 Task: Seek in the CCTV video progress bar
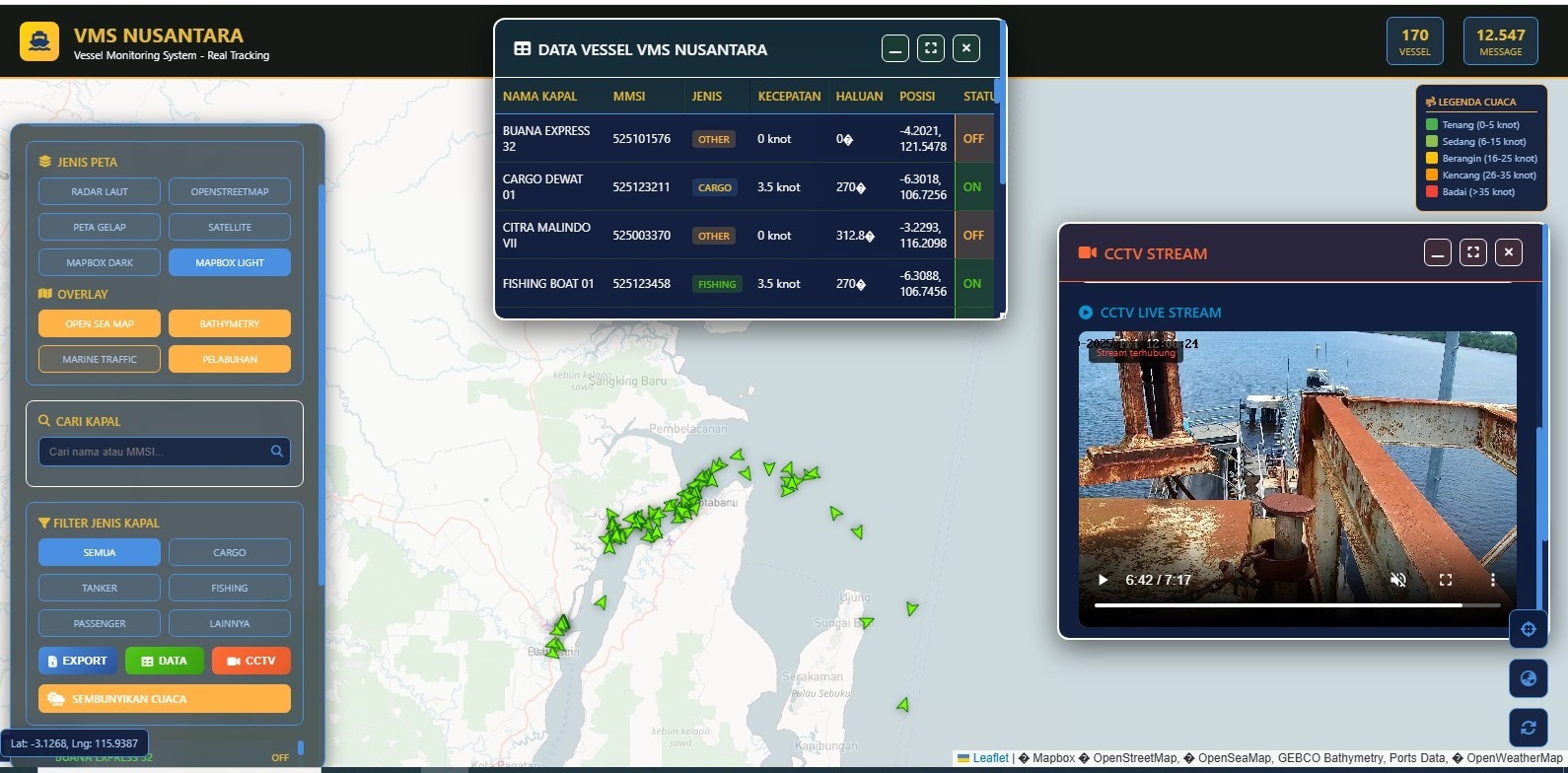click(1298, 605)
